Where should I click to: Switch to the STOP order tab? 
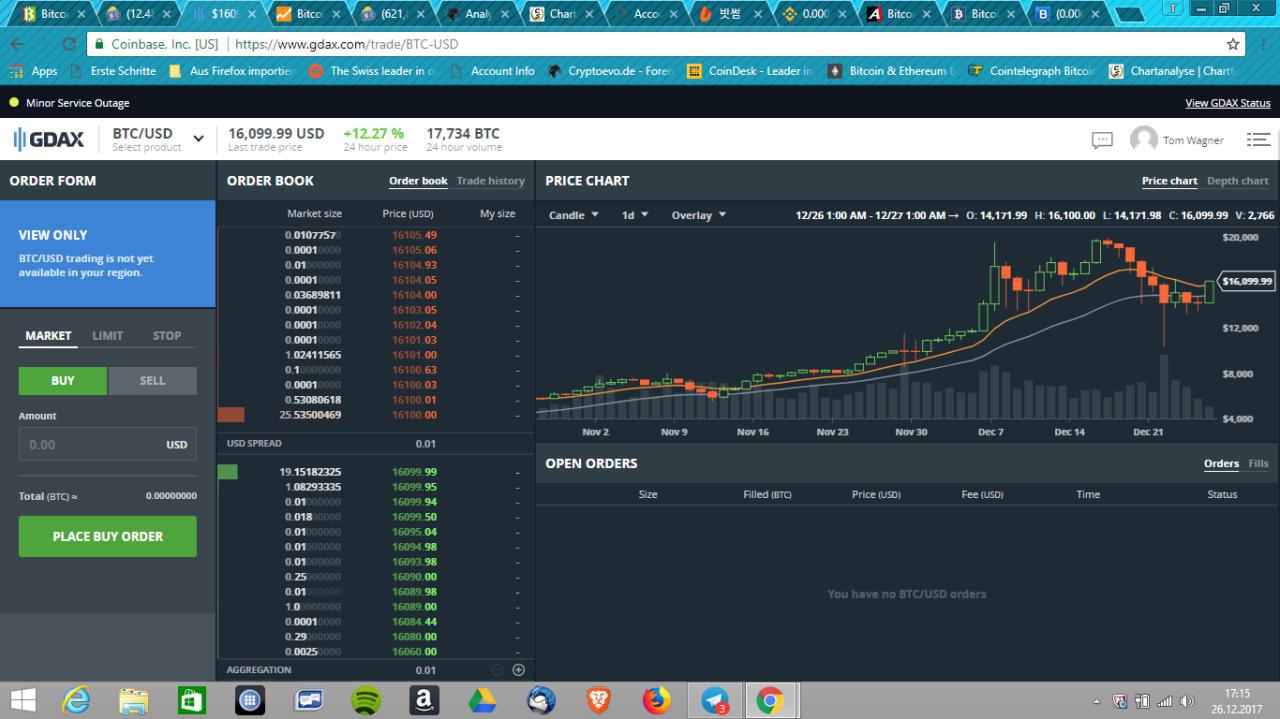tap(167, 336)
